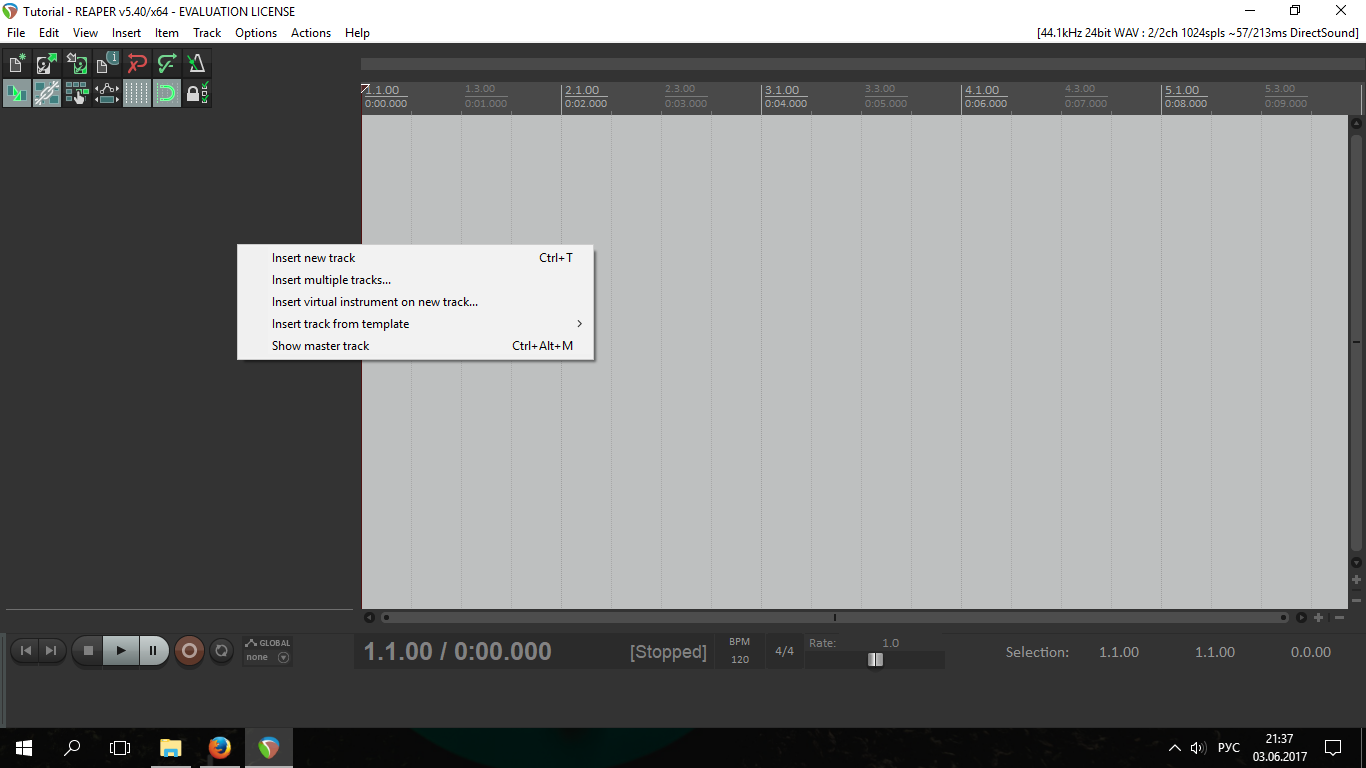Create a new project with toolbar icon

pyautogui.click(x=17, y=64)
